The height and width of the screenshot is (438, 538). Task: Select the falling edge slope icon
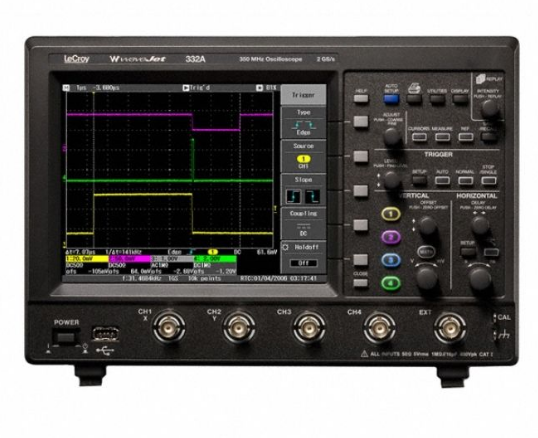coord(313,197)
